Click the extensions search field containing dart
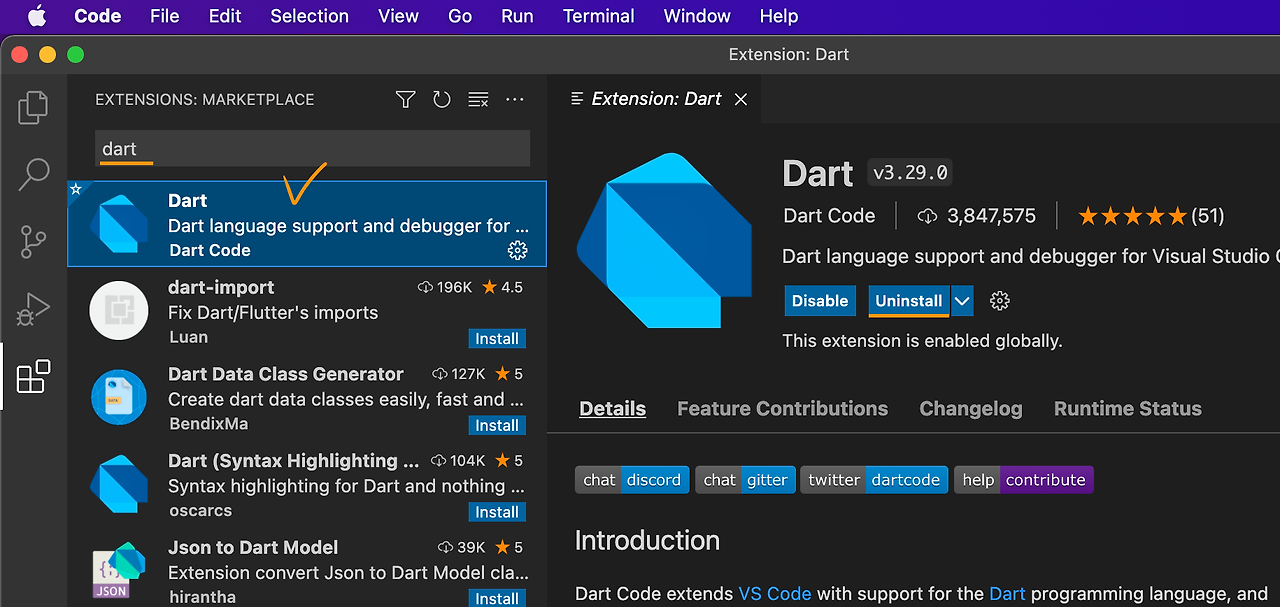 pos(312,149)
